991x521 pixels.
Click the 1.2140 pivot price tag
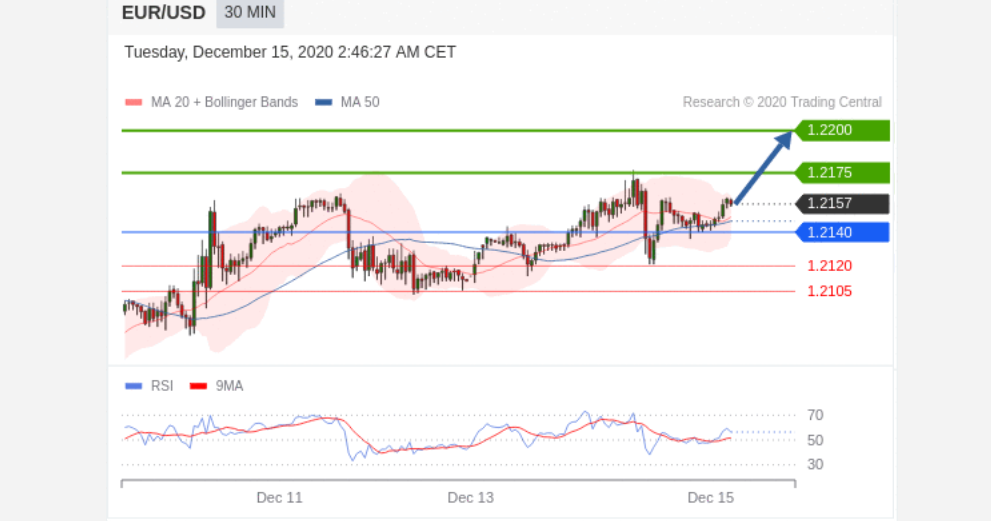842,233
